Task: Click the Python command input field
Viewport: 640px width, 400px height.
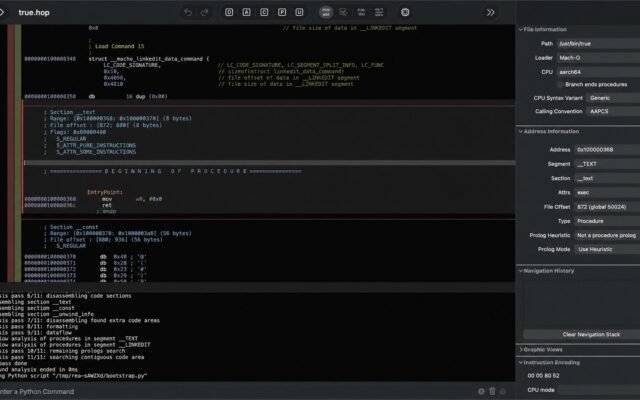Action: pos(237,391)
